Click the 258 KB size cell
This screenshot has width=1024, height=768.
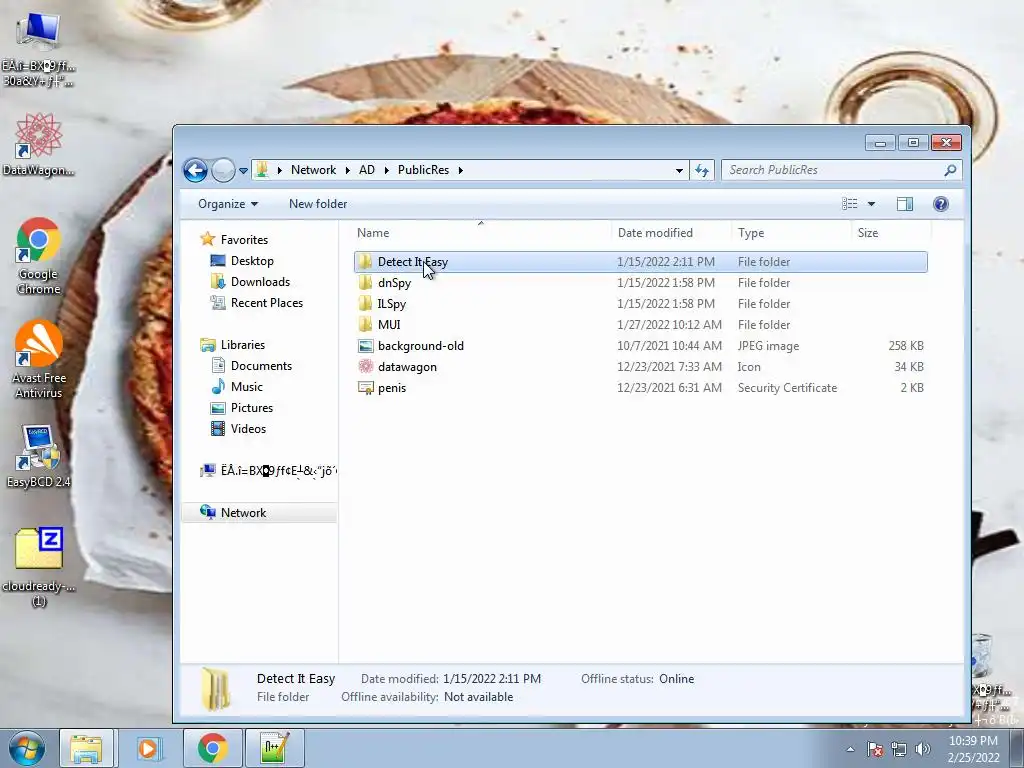pyautogui.click(x=906, y=345)
